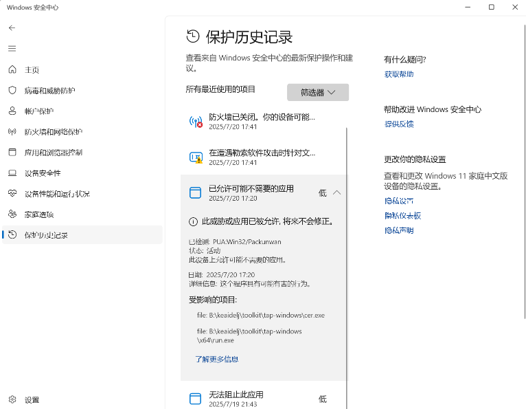Click the settings gear icon
The height and width of the screenshot is (409, 526).
pyautogui.click(x=12, y=399)
